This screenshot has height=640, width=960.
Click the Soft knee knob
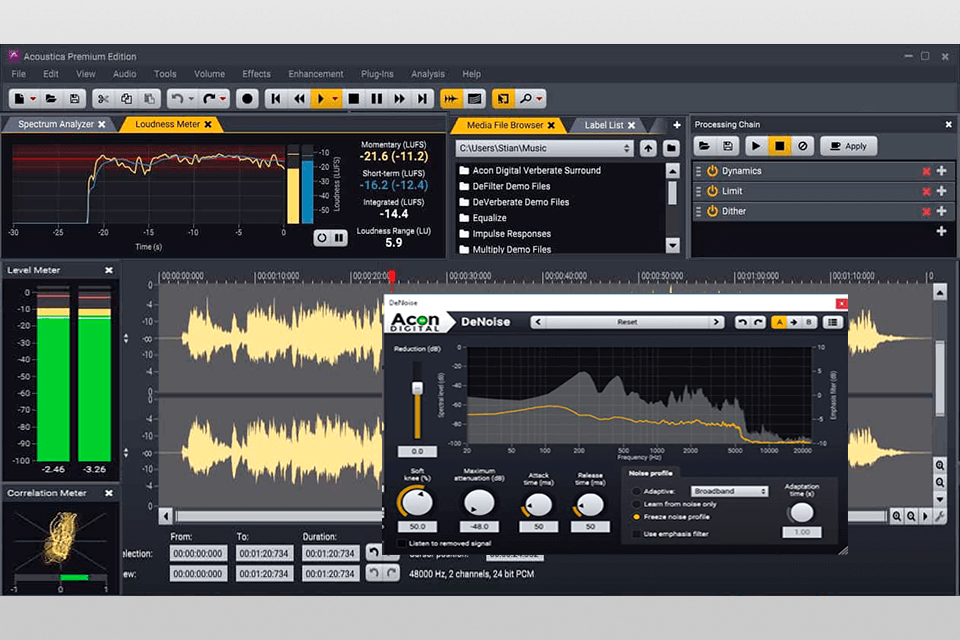(417, 502)
